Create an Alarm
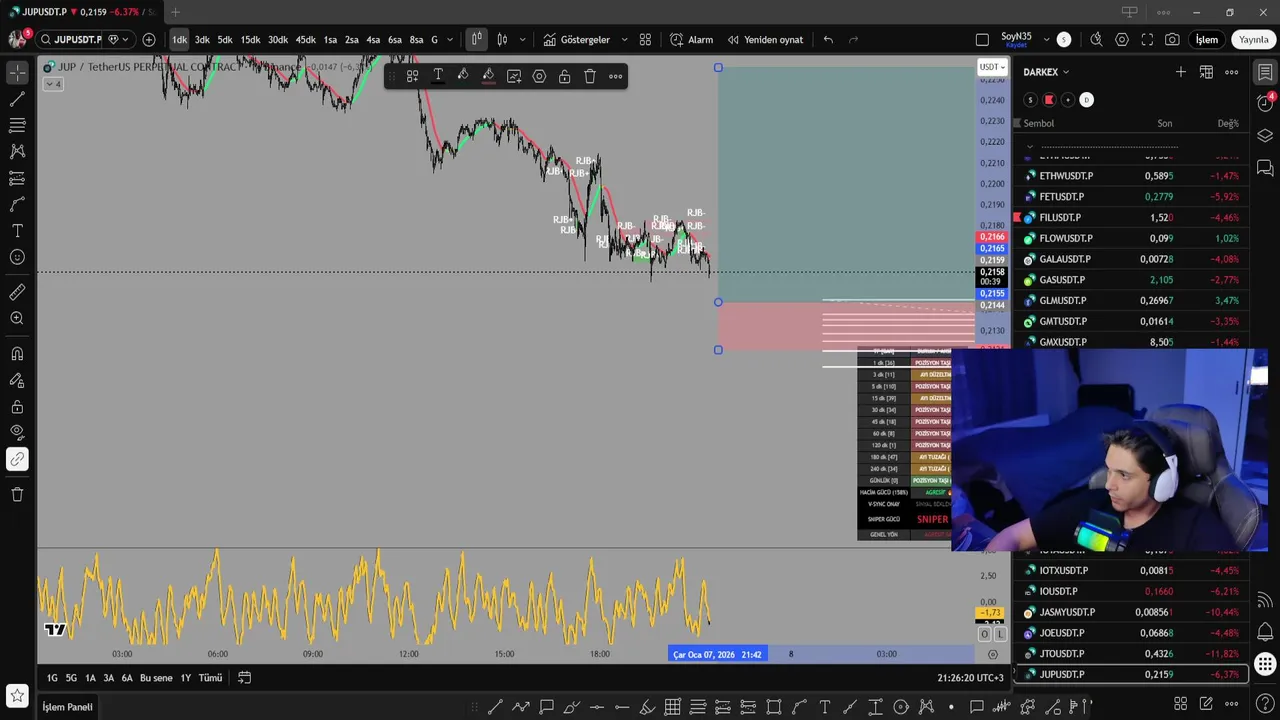The height and width of the screenshot is (720, 1280). pos(691,40)
